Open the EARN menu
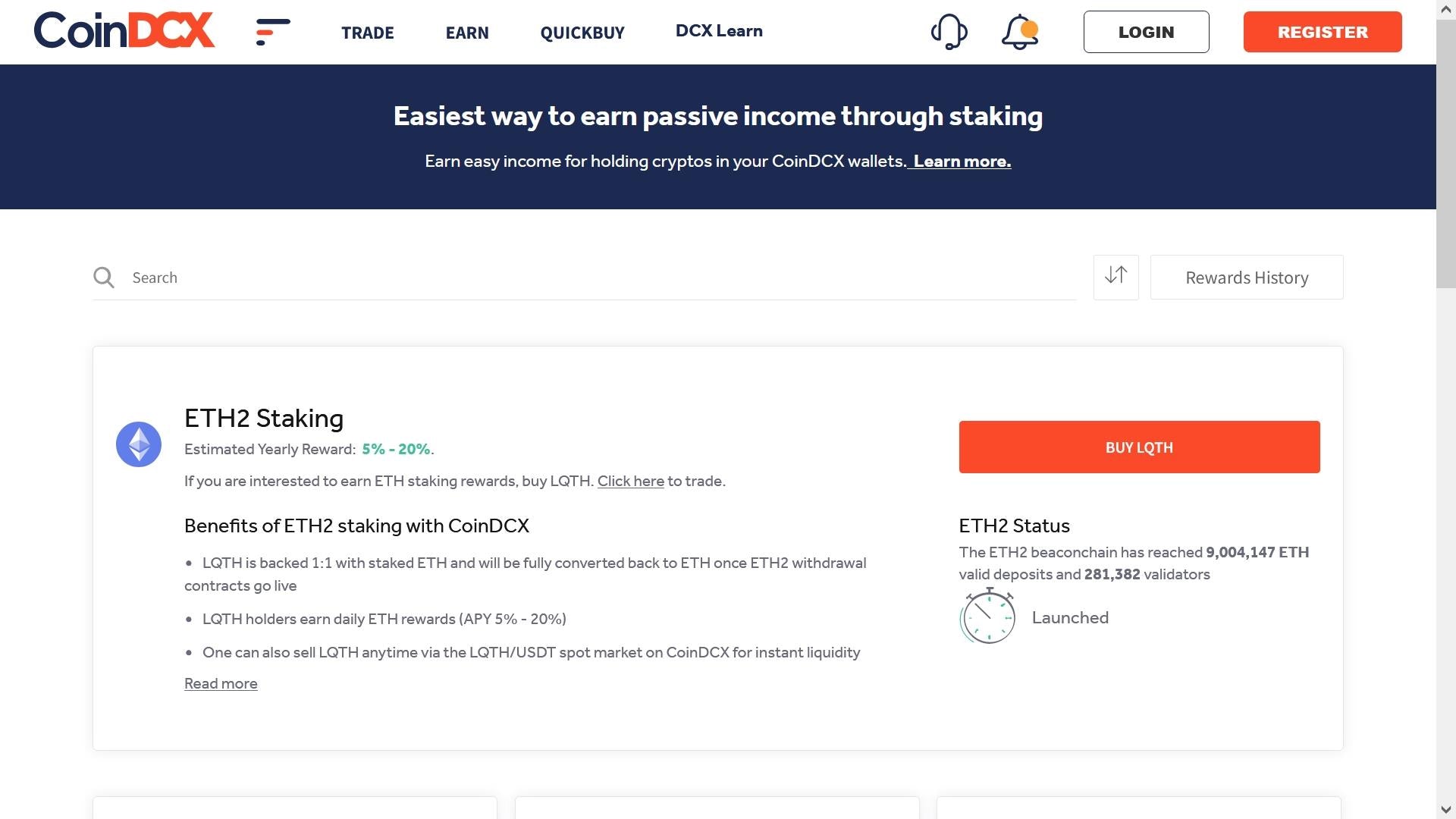The image size is (1456, 819). [x=467, y=33]
